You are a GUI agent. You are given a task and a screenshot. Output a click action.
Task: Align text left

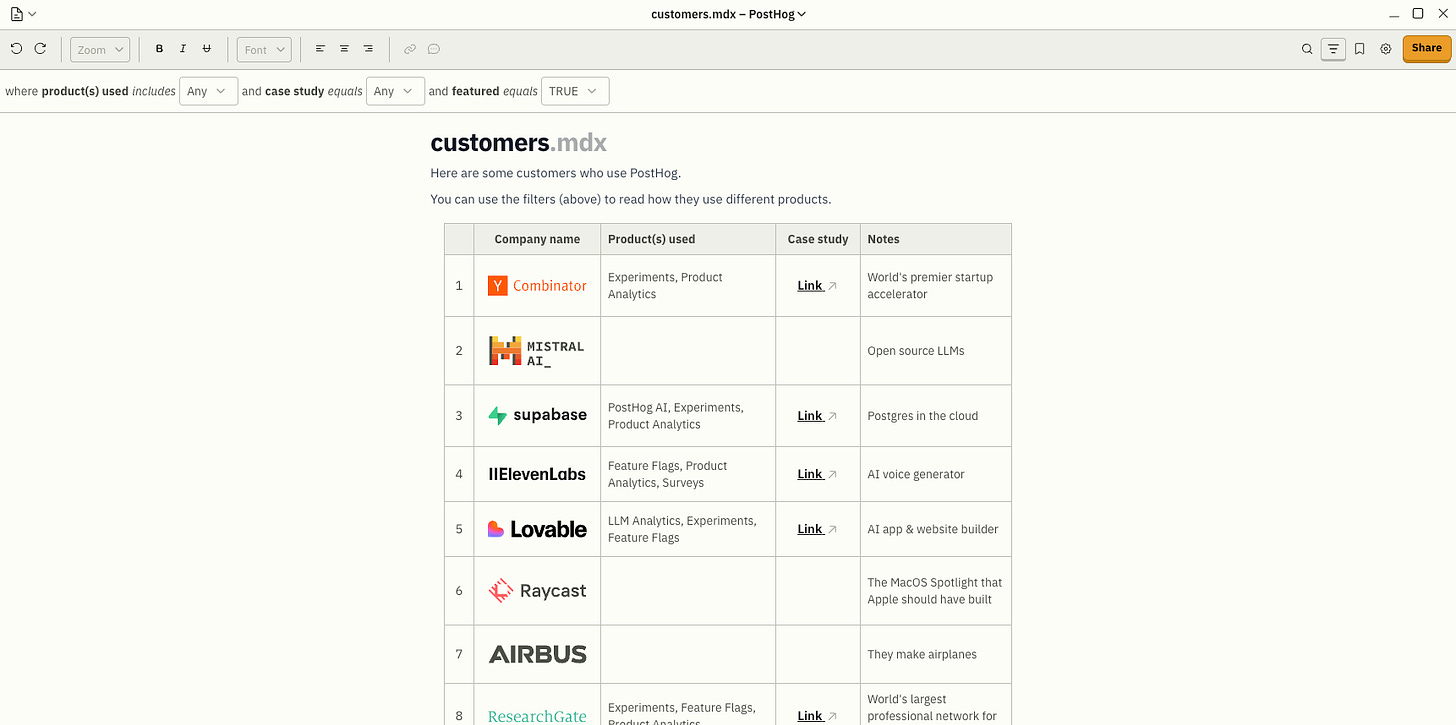[x=320, y=49]
